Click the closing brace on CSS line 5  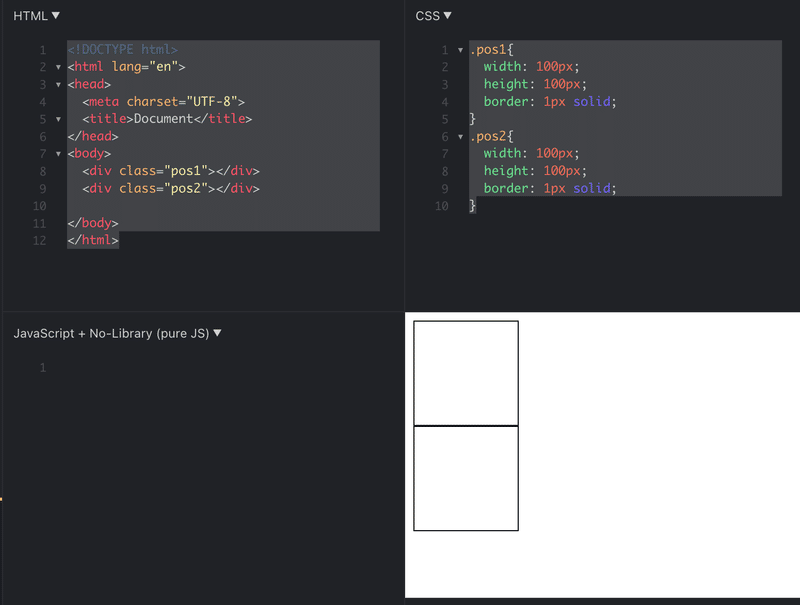tap(472, 119)
